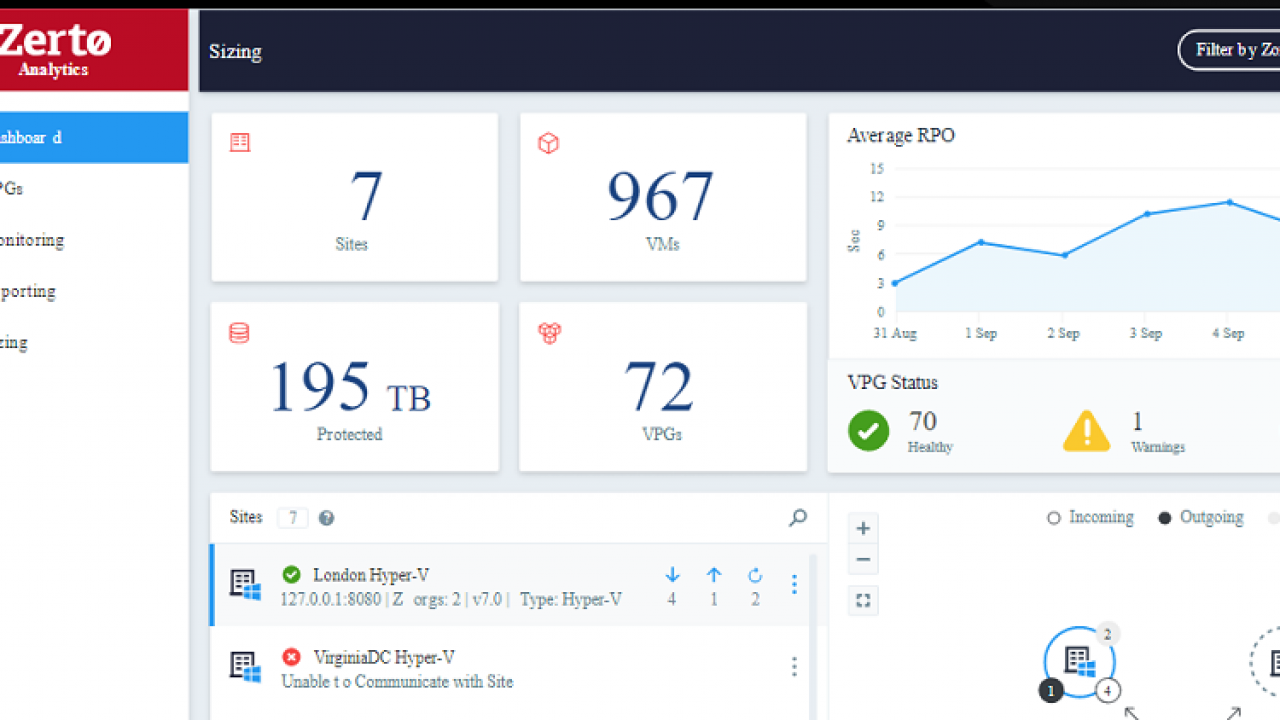Image resolution: width=1280 pixels, height=720 pixels.
Task: Click London Hyper-V green status icon
Action: (291, 574)
